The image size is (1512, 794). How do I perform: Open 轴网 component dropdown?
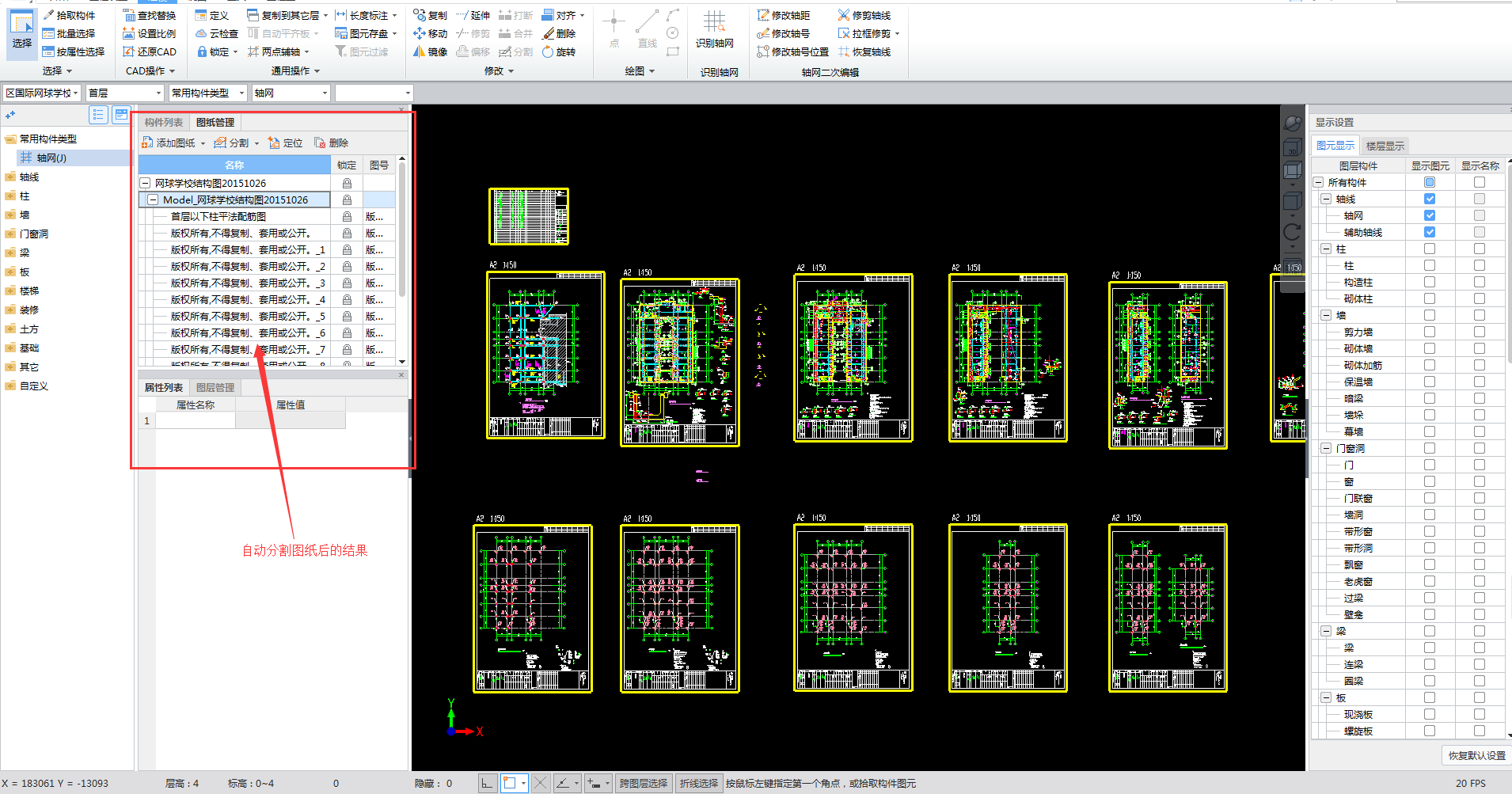click(x=291, y=93)
